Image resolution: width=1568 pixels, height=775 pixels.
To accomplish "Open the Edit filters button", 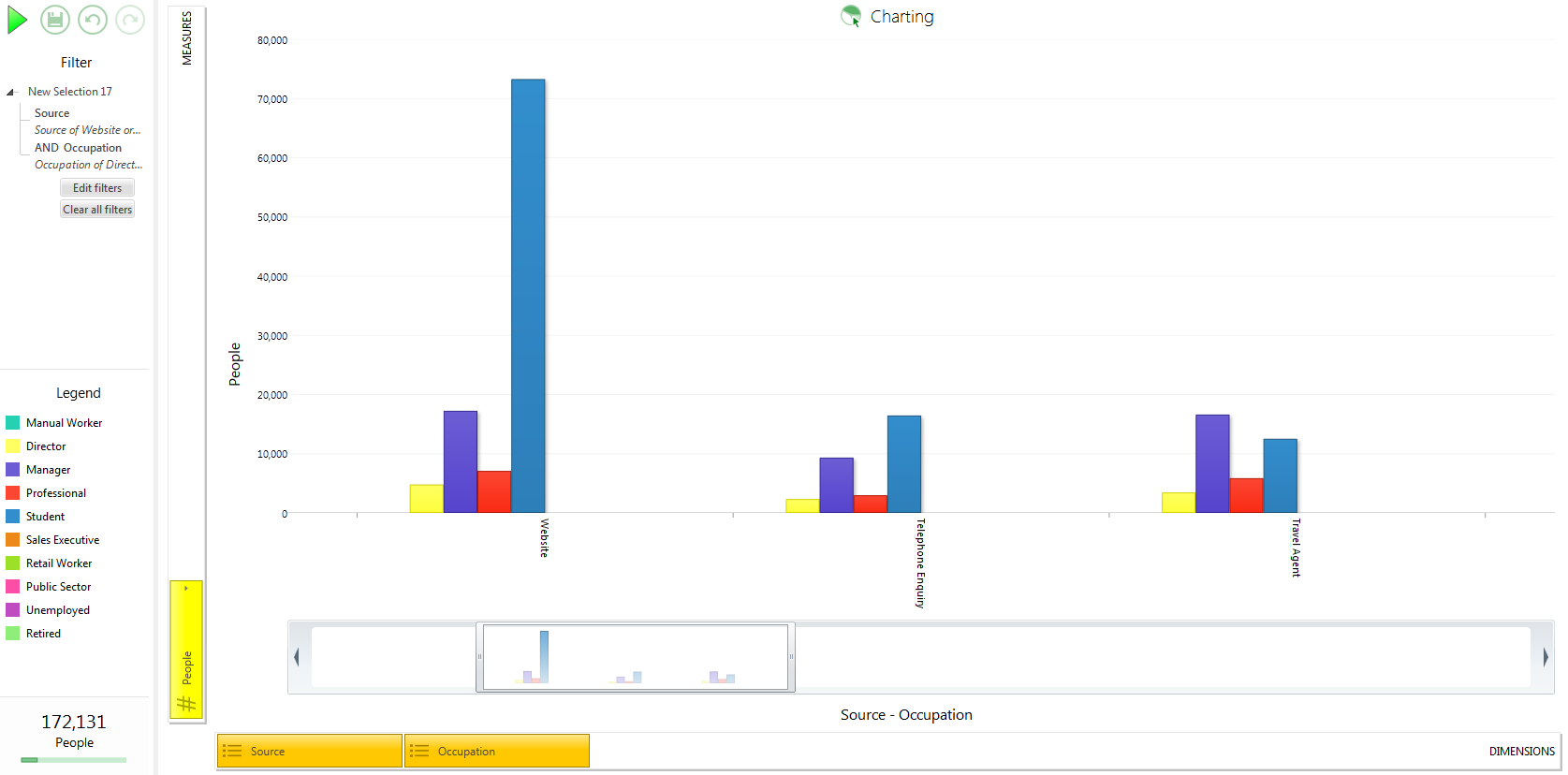I will coord(97,188).
